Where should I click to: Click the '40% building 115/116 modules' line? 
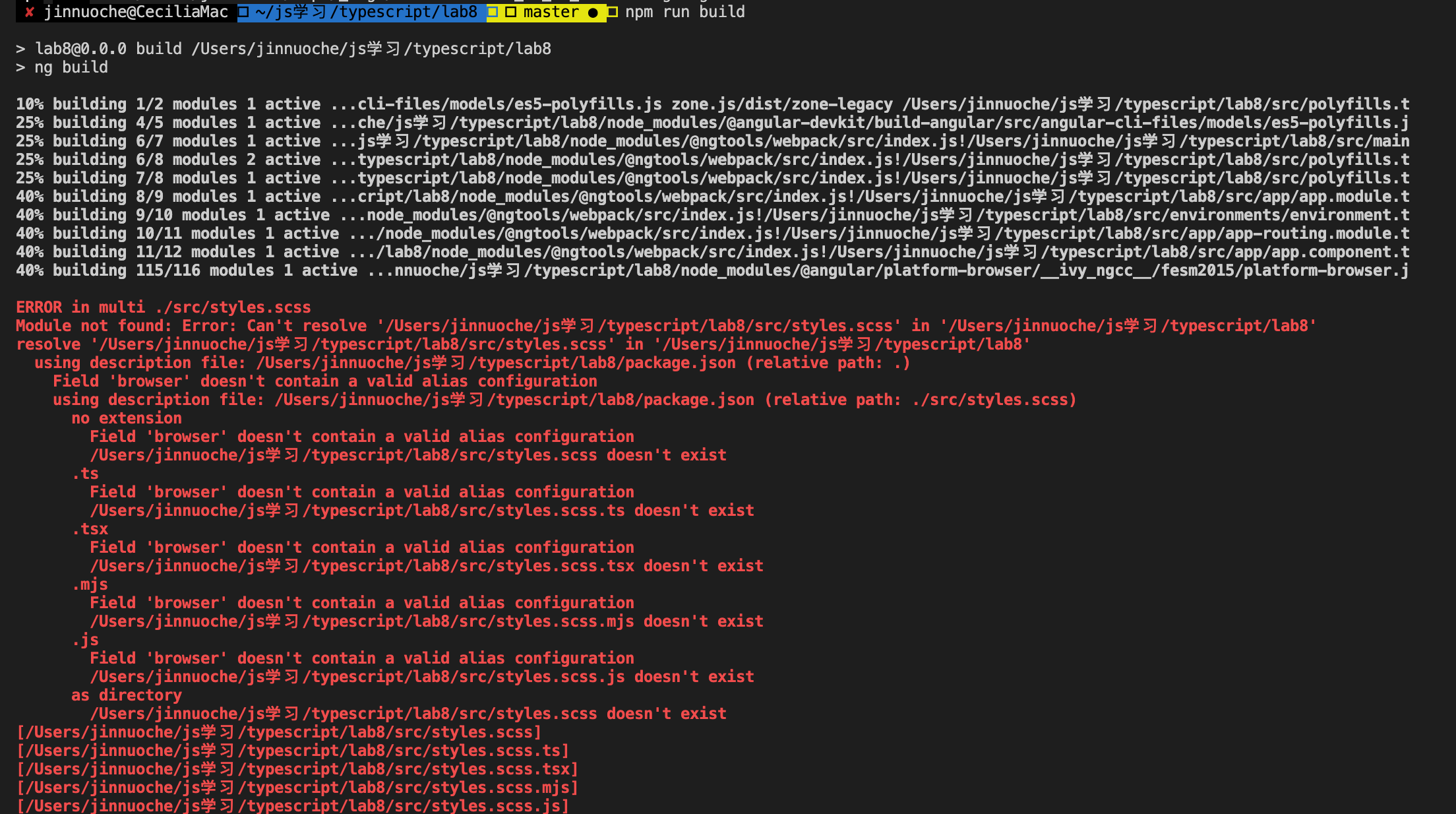pos(713,270)
